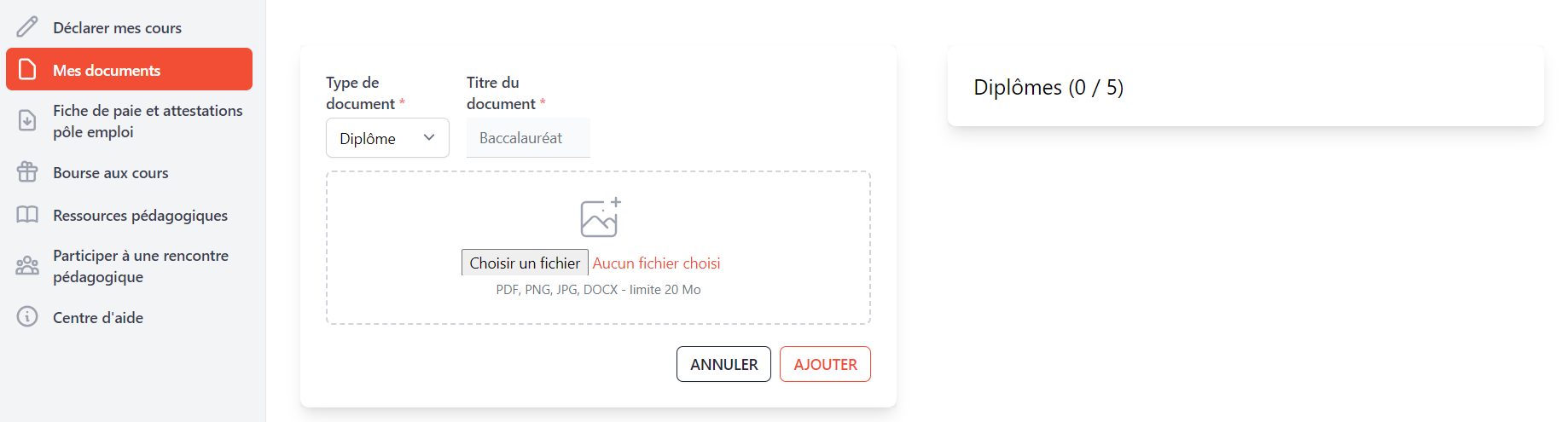The width and height of the screenshot is (1568, 422).
Task: Click the gift icon for Bourse aux cours
Action: tap(27, 172)
